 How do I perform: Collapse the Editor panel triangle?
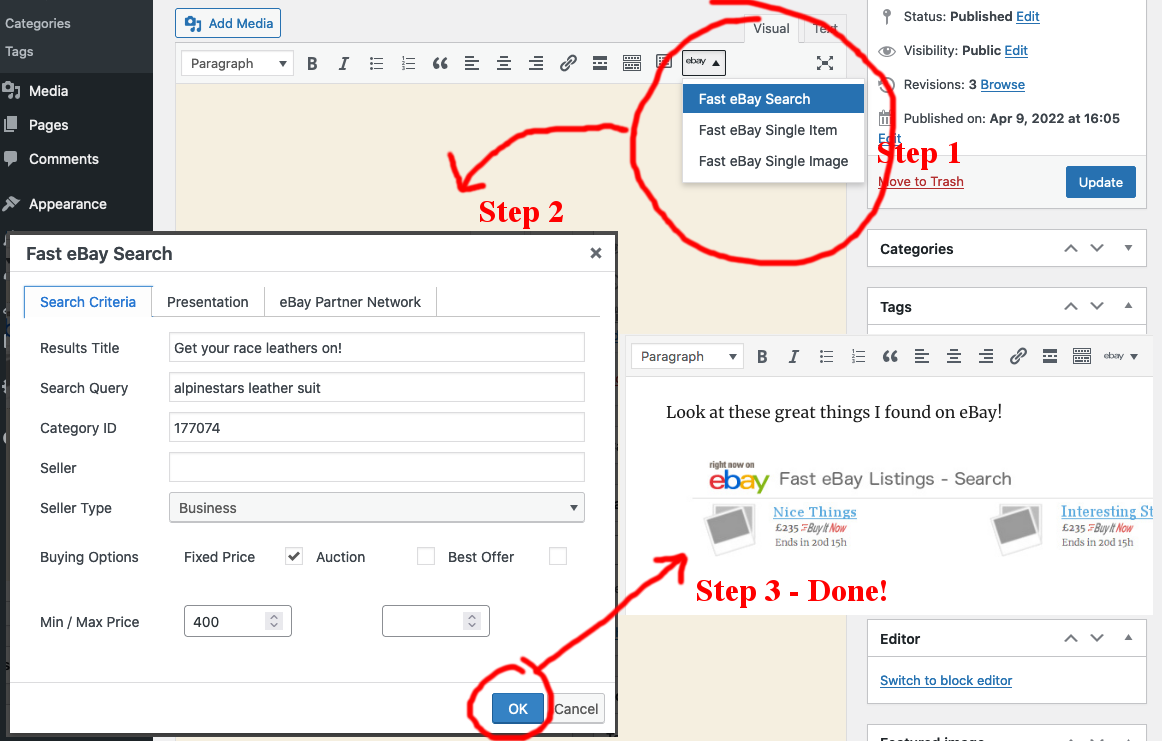click(1128, 638)
